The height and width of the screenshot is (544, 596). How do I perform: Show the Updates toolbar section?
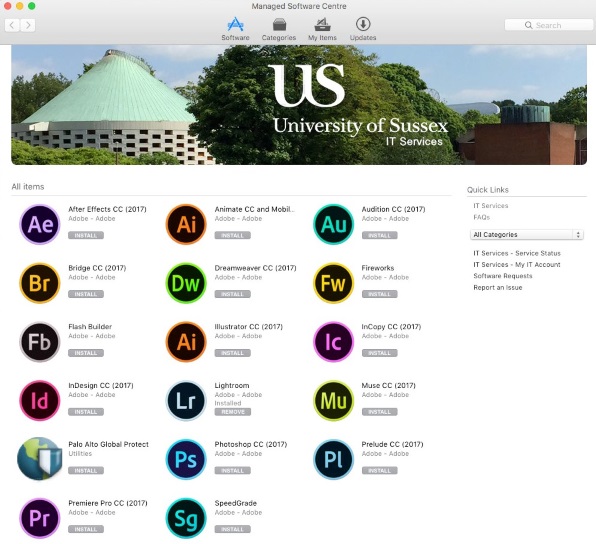(363, 29)
